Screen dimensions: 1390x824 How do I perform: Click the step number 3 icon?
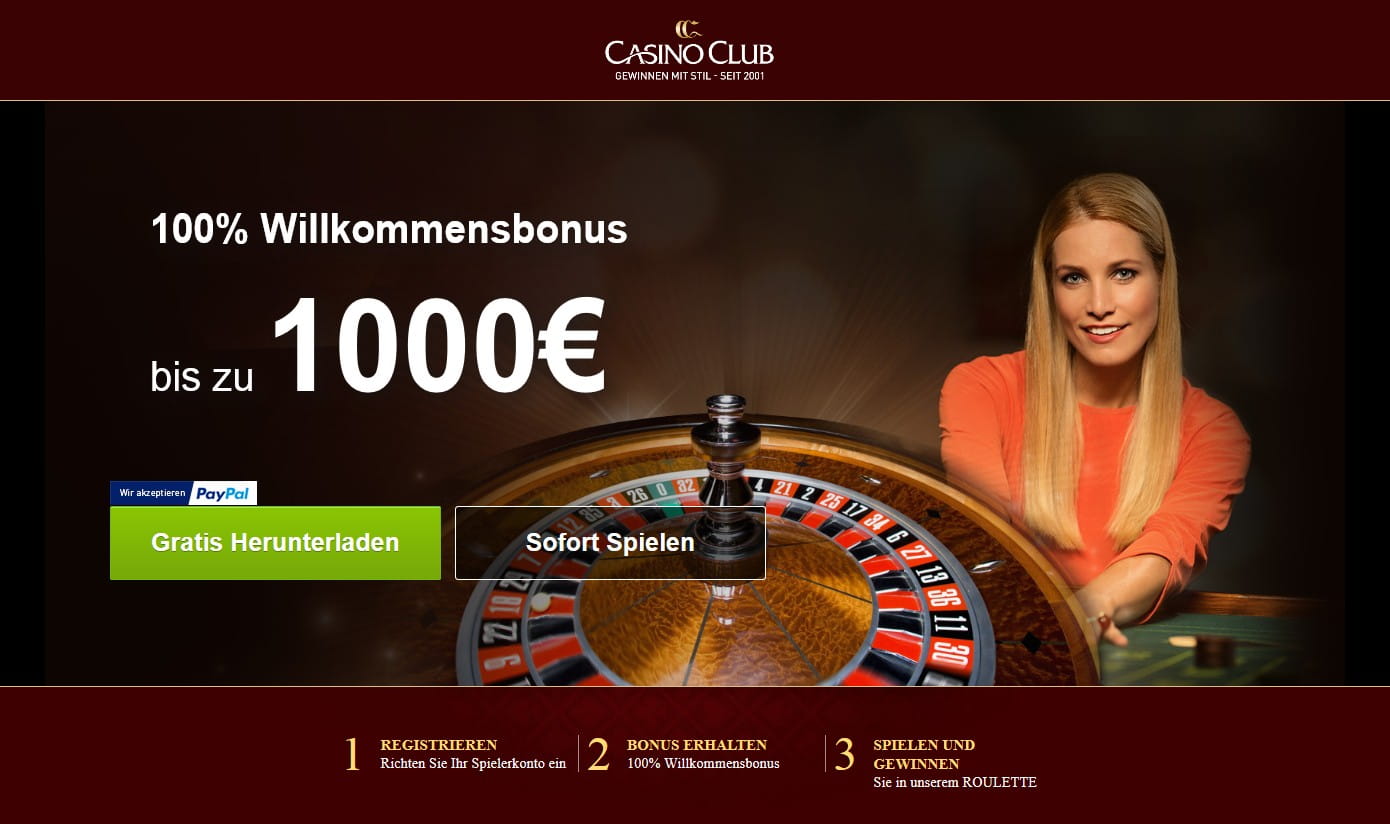844,755
